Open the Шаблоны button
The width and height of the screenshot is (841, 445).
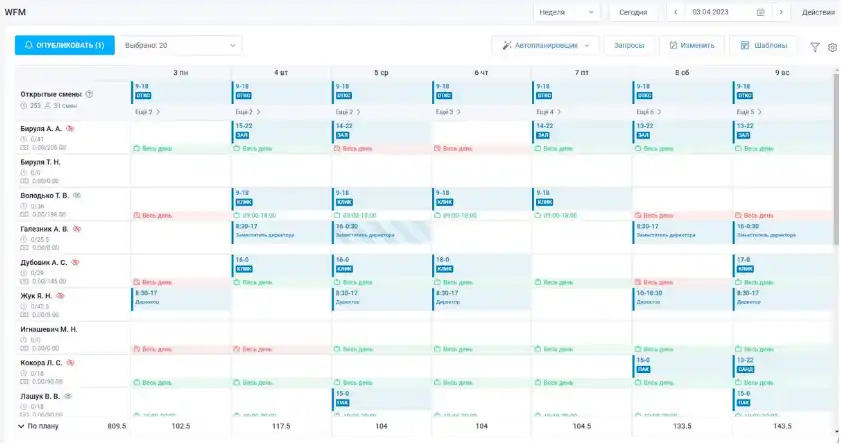click(x=763, y=46)
